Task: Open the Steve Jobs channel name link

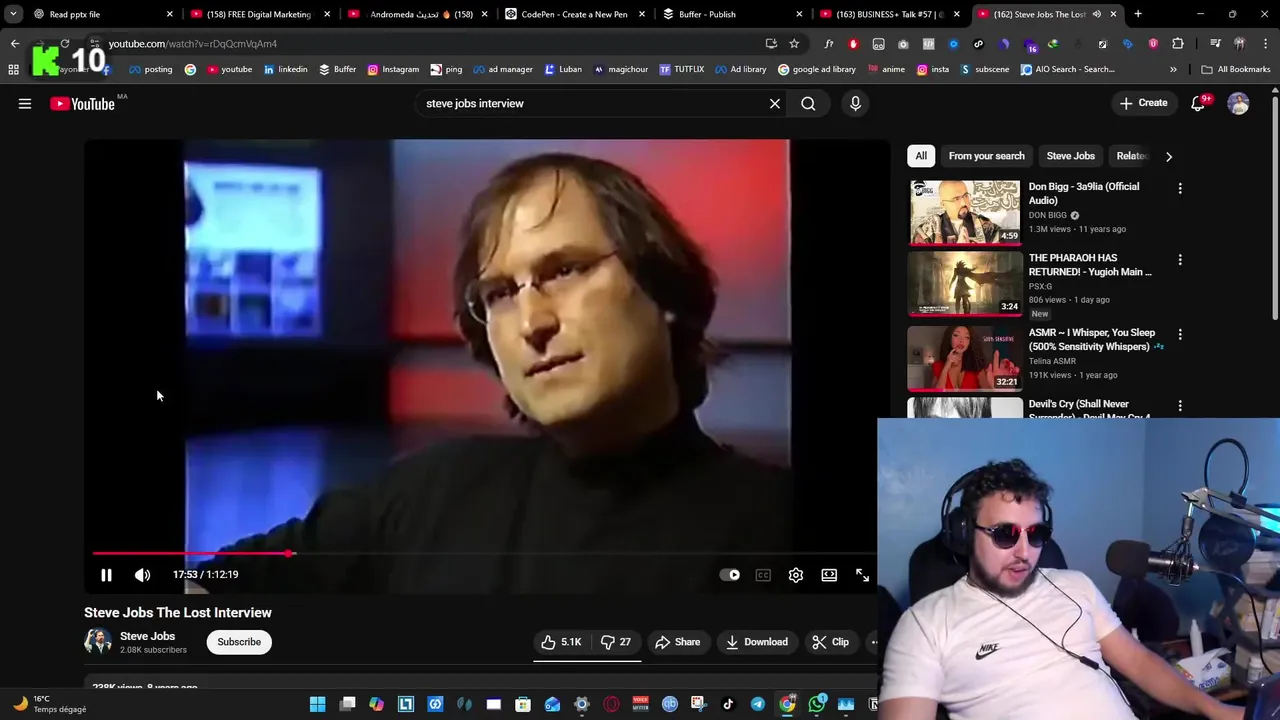Action: pos(147,636)
